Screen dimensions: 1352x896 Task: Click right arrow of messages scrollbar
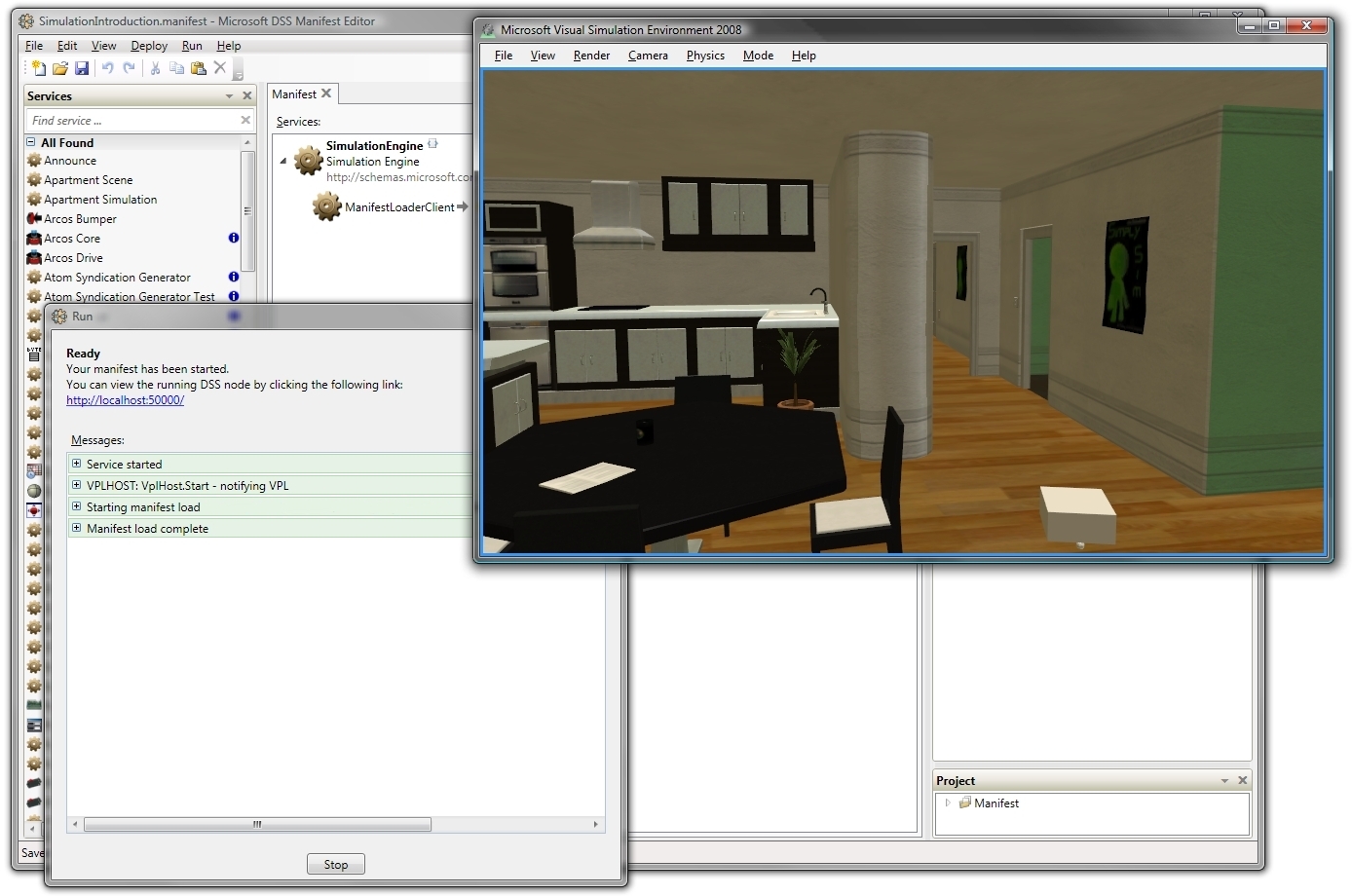click(x=595, y=824)
